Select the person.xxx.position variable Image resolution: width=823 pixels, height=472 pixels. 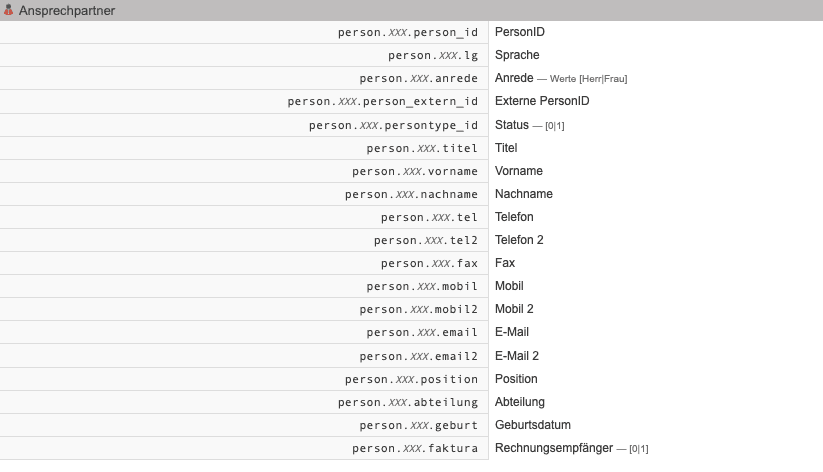coord(411,379)
